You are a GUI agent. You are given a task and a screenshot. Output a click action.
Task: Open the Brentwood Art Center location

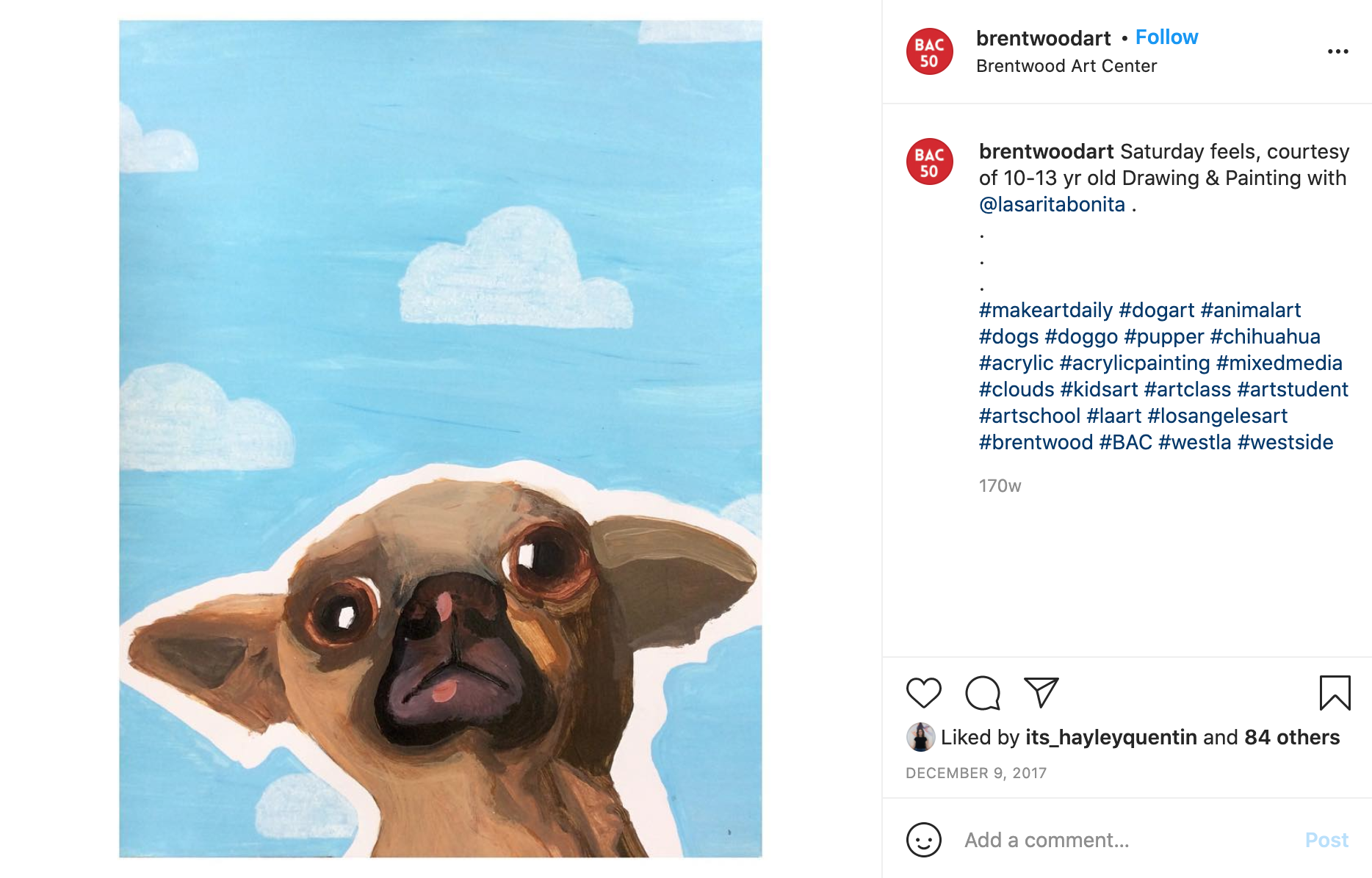point(1066,66)
